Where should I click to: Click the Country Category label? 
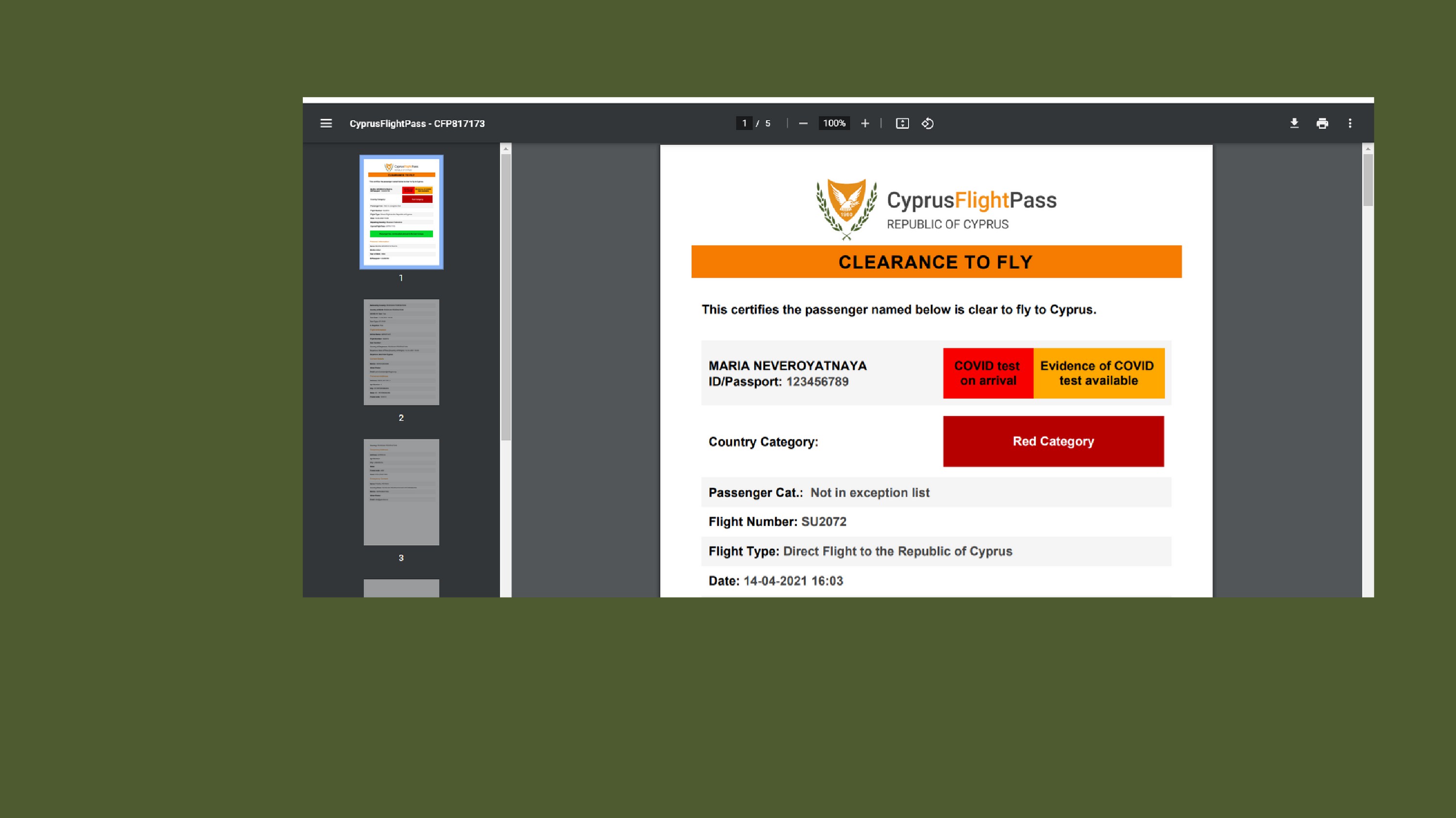click(763, 442)
